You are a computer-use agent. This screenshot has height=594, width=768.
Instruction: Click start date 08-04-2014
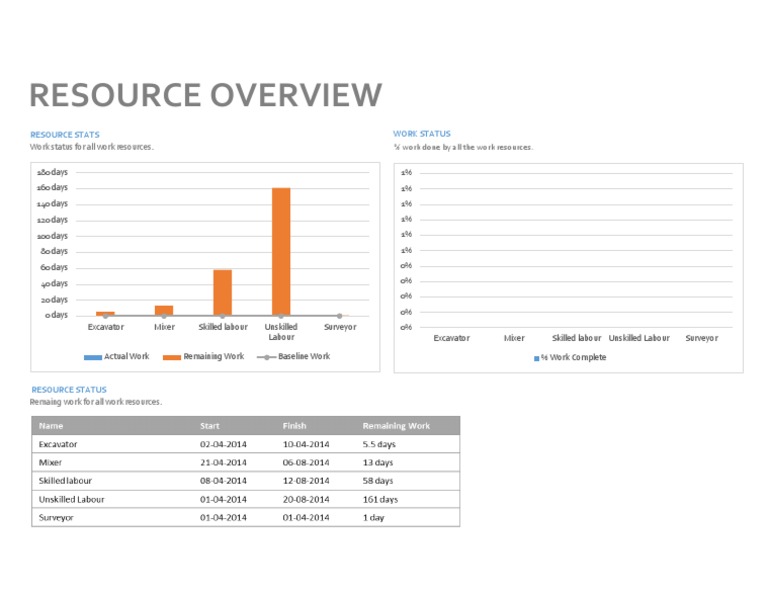point(223,481)
